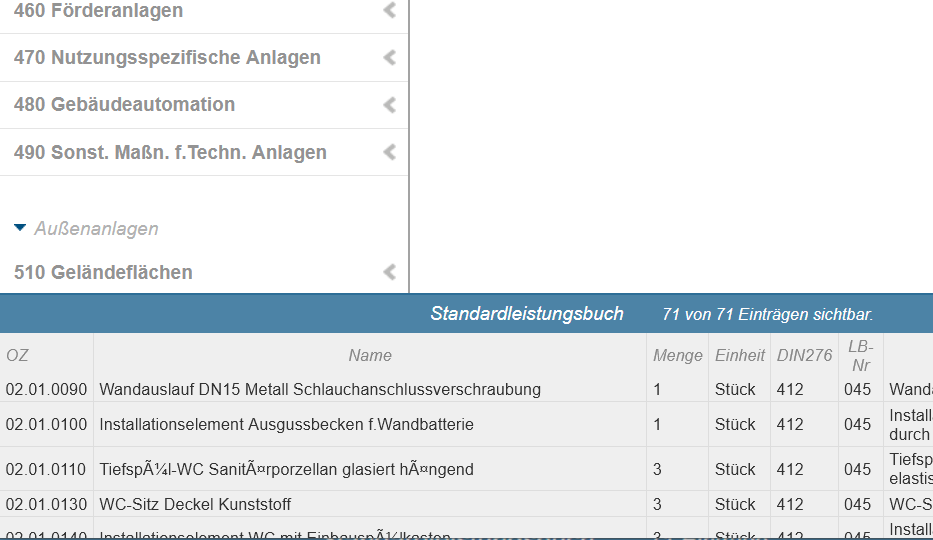Select OZ cell 02.01.0100
The height and width of the screenshot is (540, 933).
pyautogui.click(x=46, y=425)
